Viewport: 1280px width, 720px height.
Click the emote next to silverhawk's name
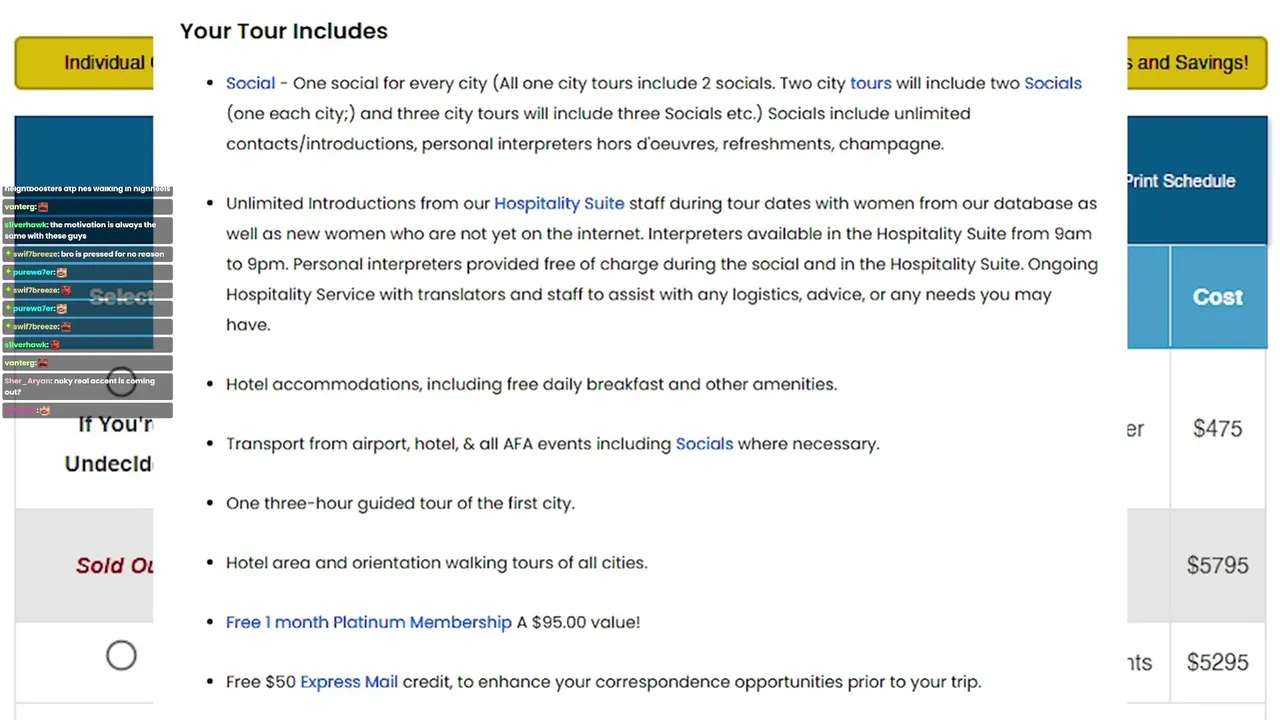(x=55, y=345)
